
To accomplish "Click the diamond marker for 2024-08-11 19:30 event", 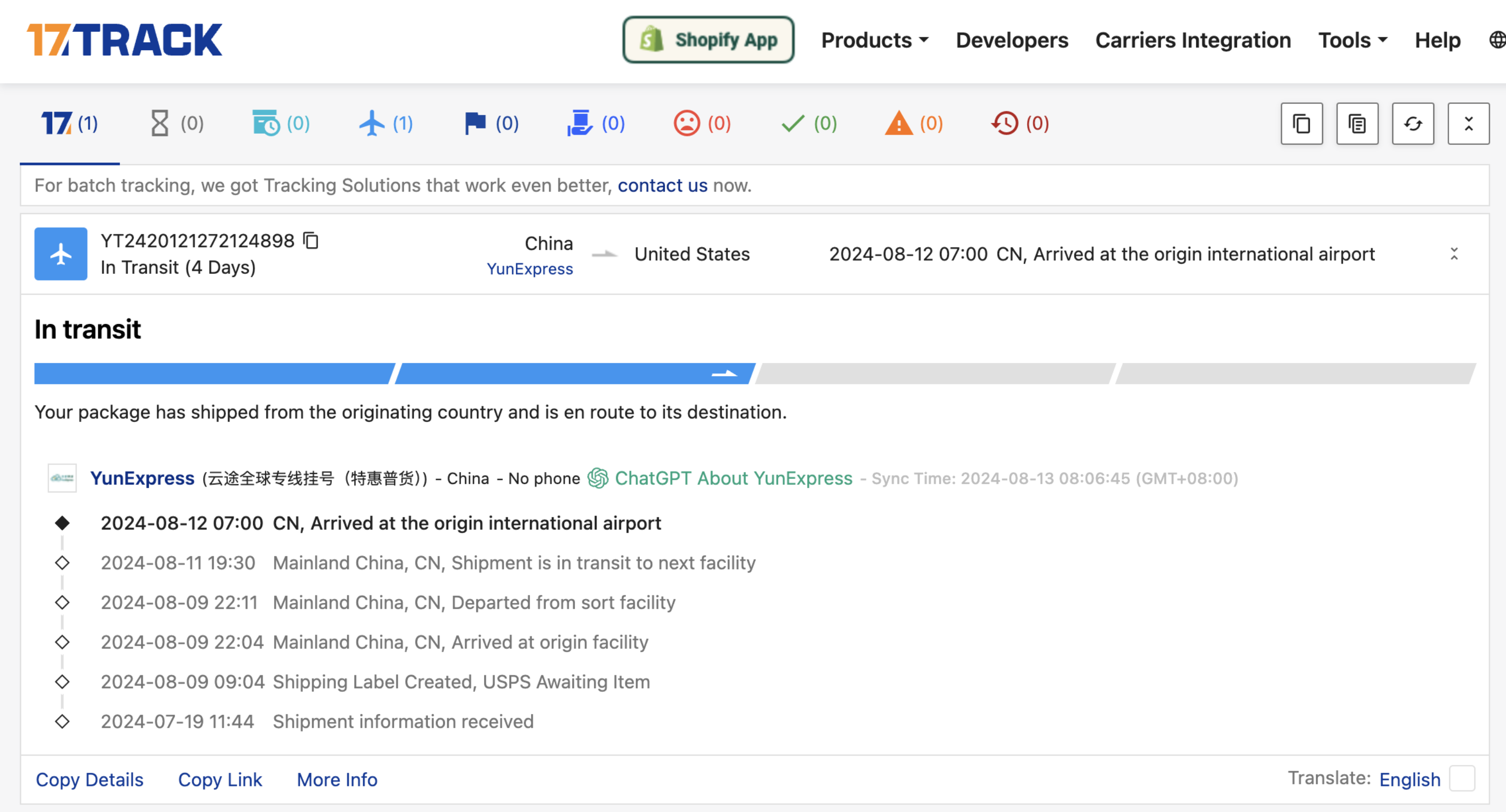I will [62, 563].
